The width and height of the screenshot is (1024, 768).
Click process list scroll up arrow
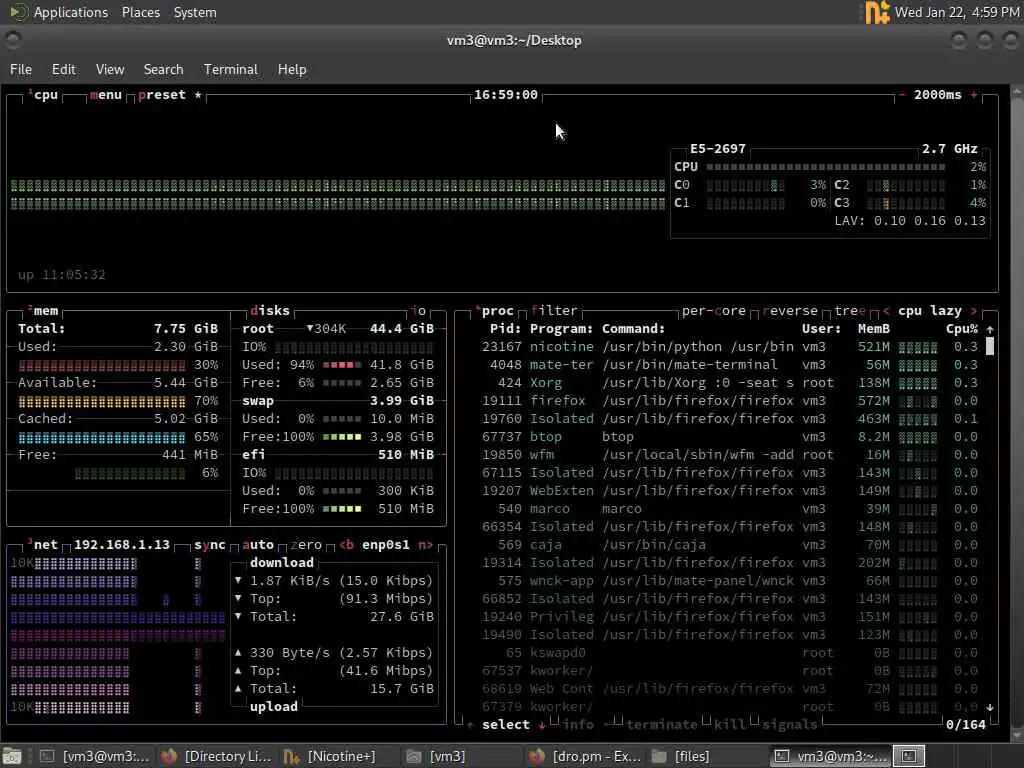pyautogui.click(x=990, y=330)
